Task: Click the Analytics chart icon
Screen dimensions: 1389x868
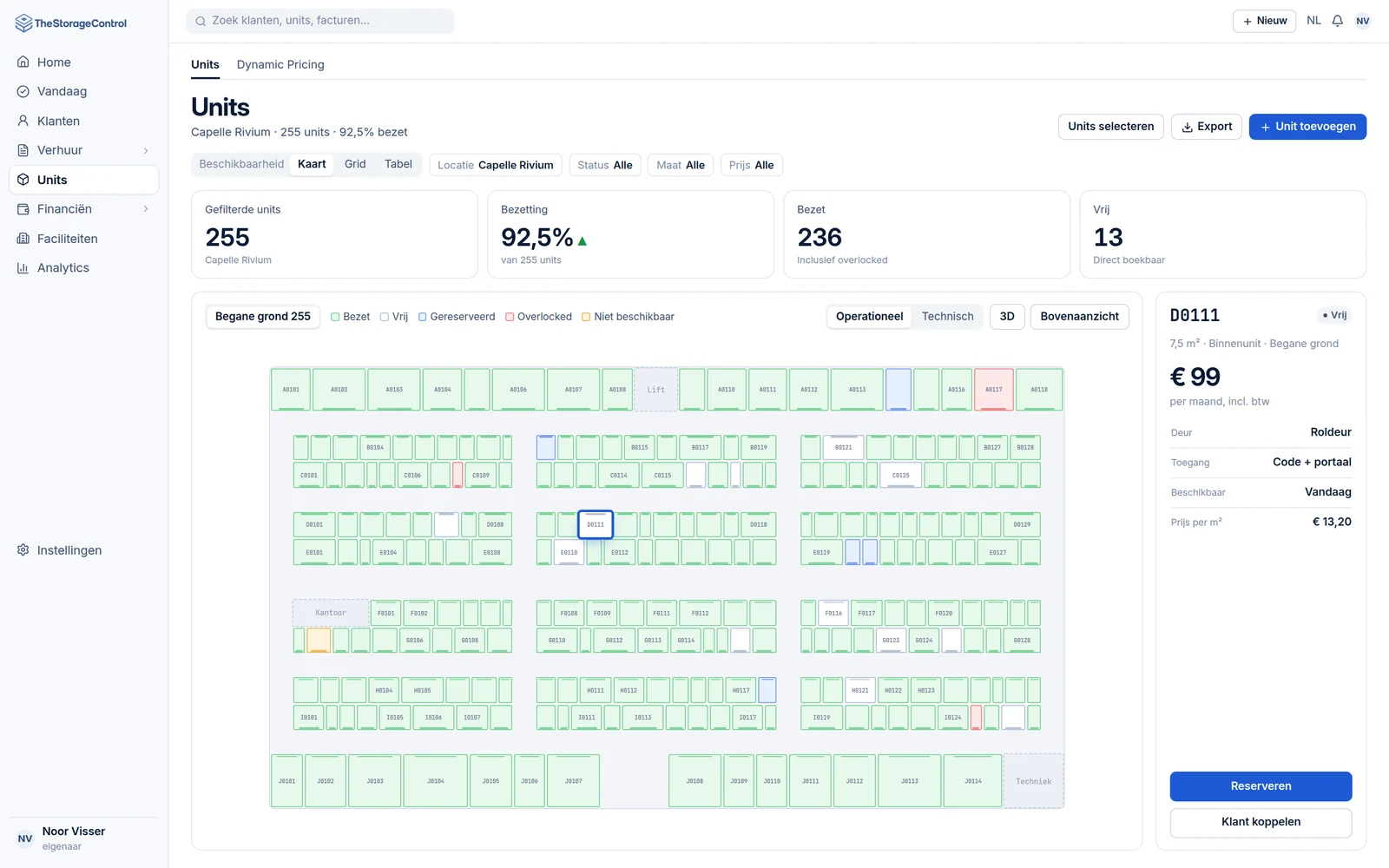Action: [x=23, y=268]
